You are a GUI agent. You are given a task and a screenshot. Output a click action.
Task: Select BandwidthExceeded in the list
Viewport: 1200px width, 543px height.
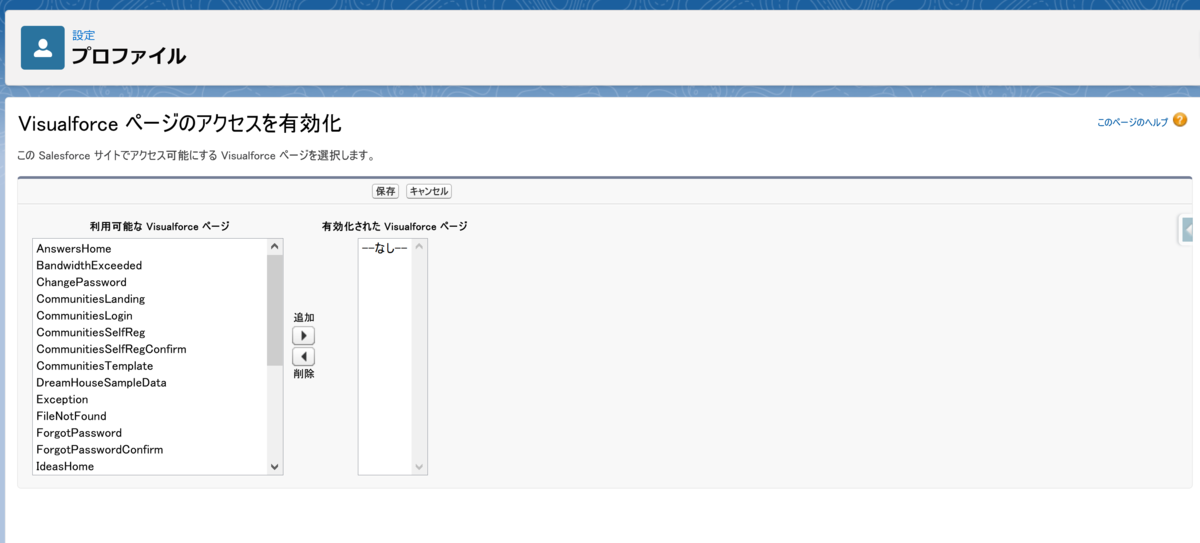150,265
